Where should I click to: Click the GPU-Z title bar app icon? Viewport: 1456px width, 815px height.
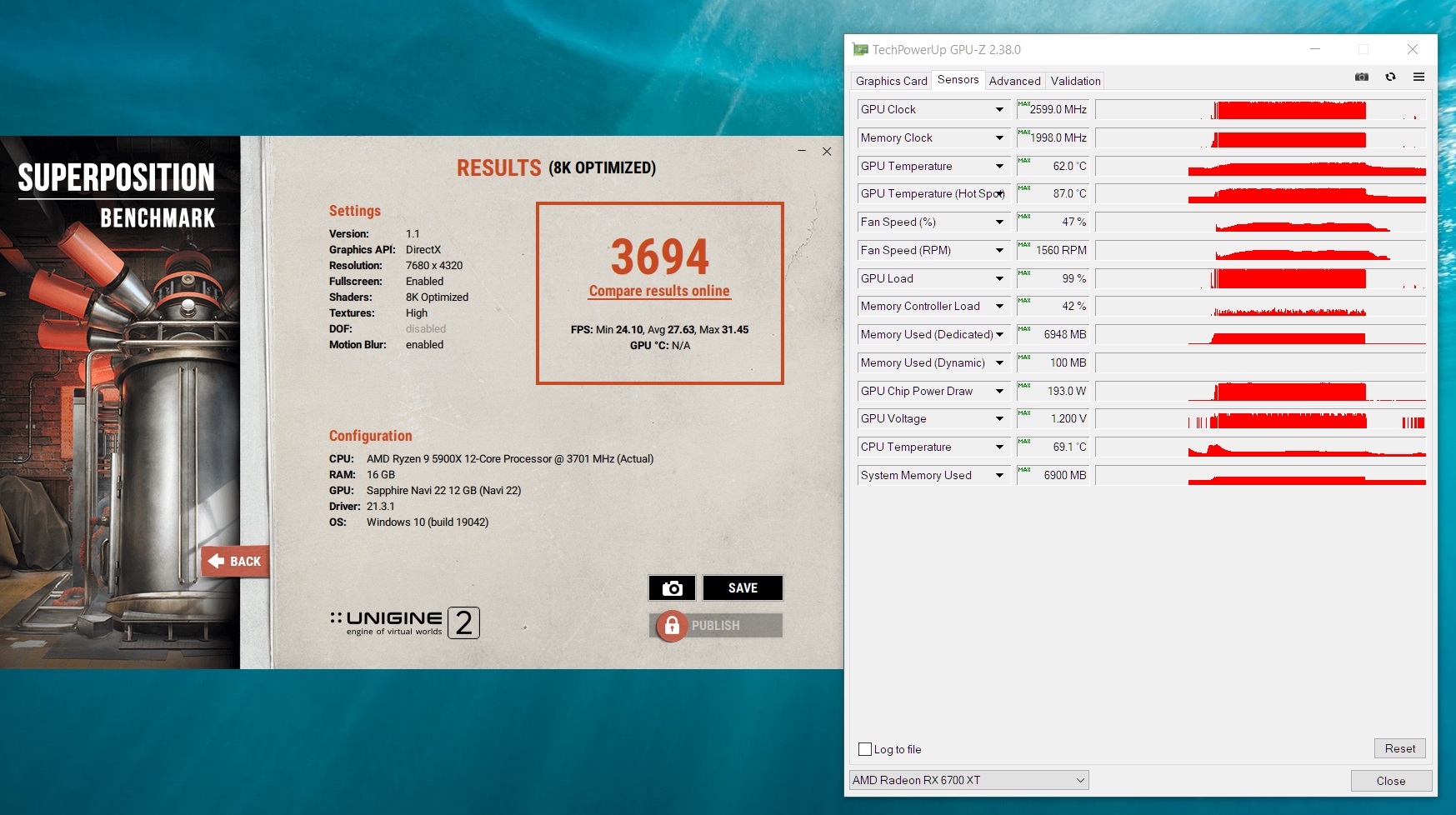point(860,50)
